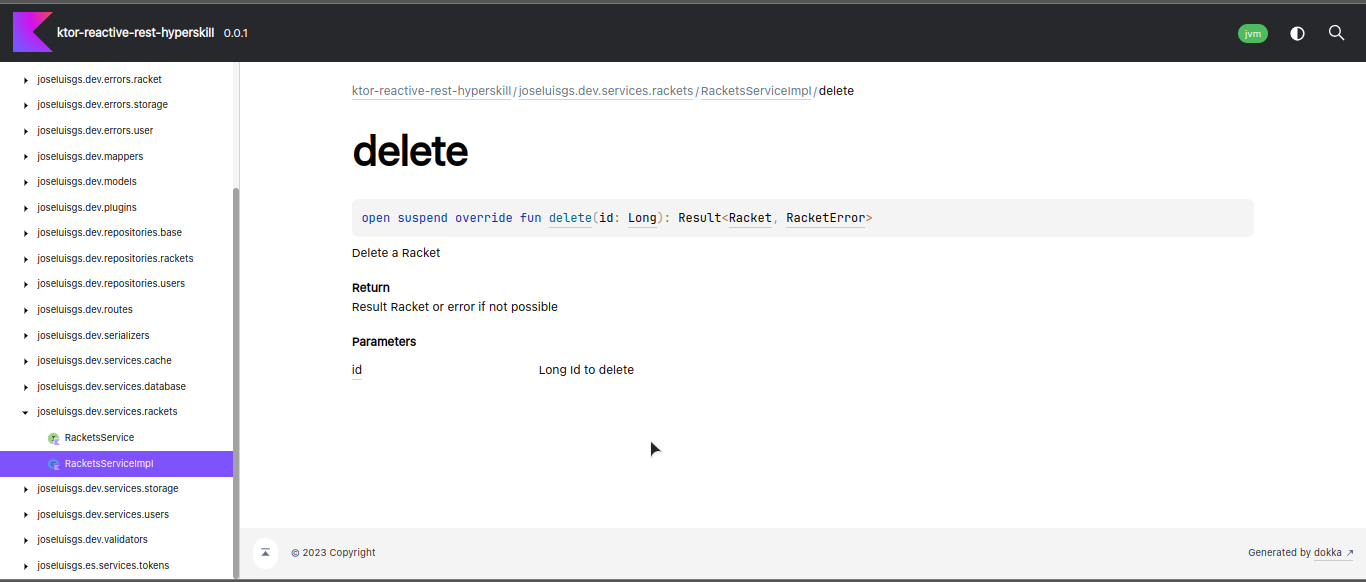Expand joseluisgs.dev.mappers package arrow

(x=25, y=157)
